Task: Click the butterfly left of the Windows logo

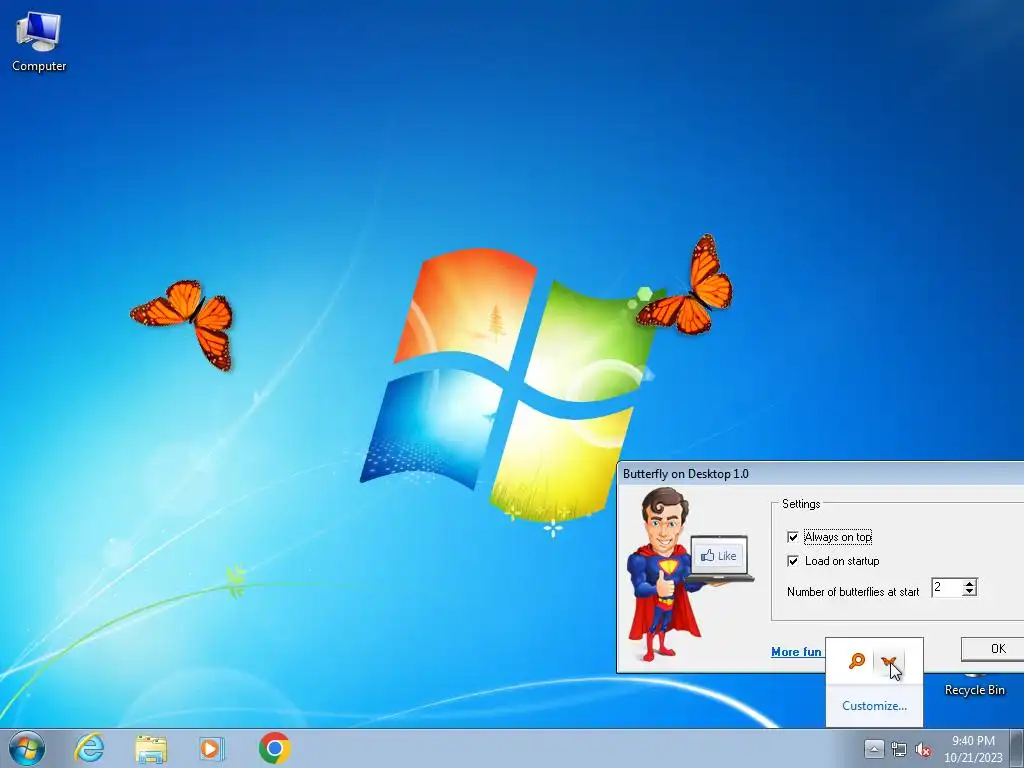Action: pos(184,324)
